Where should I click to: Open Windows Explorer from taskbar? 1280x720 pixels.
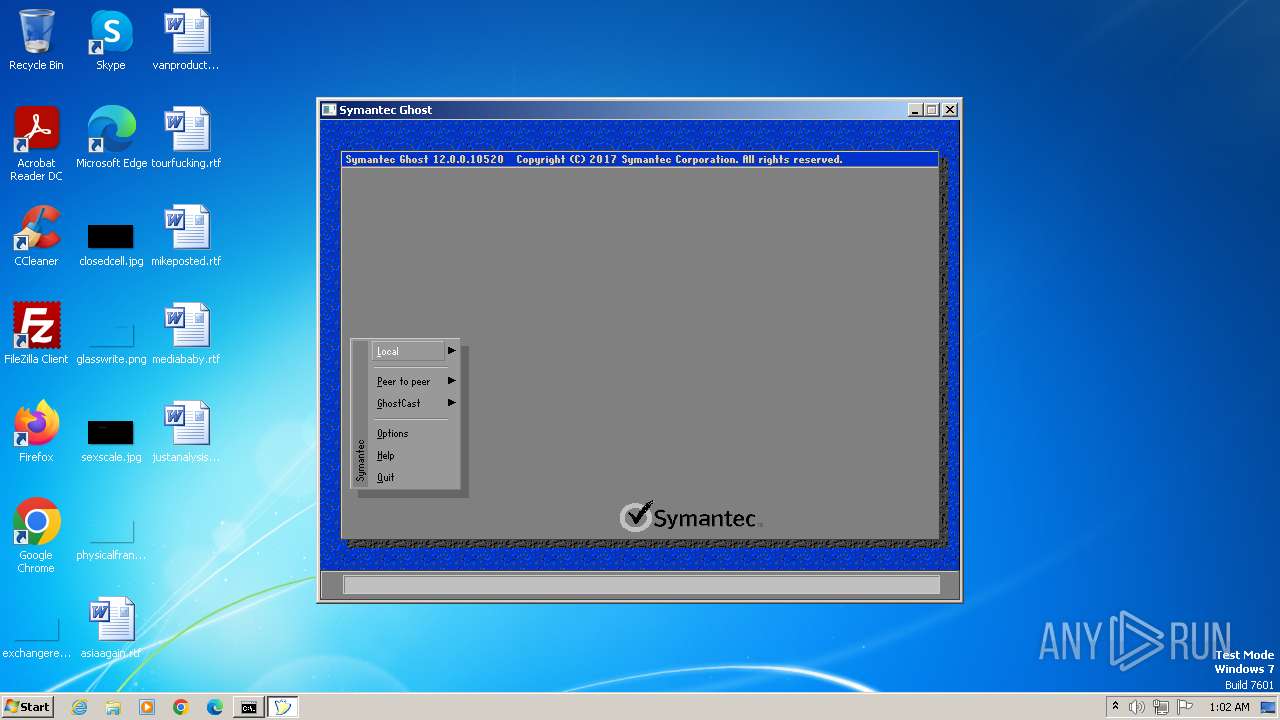pyautogui.click(x=113, y=707)
